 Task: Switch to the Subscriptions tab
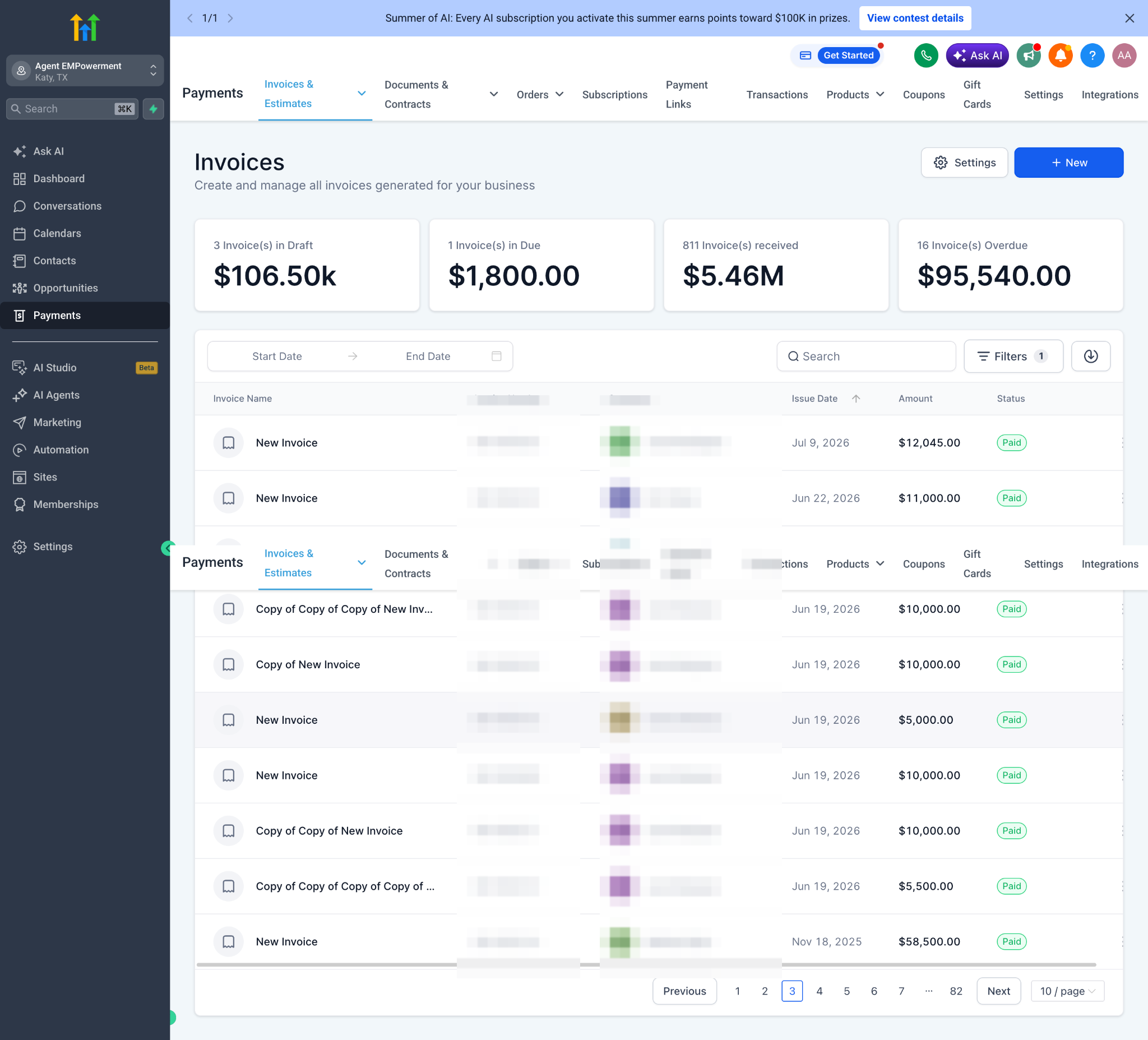pyautogui.click(x=614, y=95)
